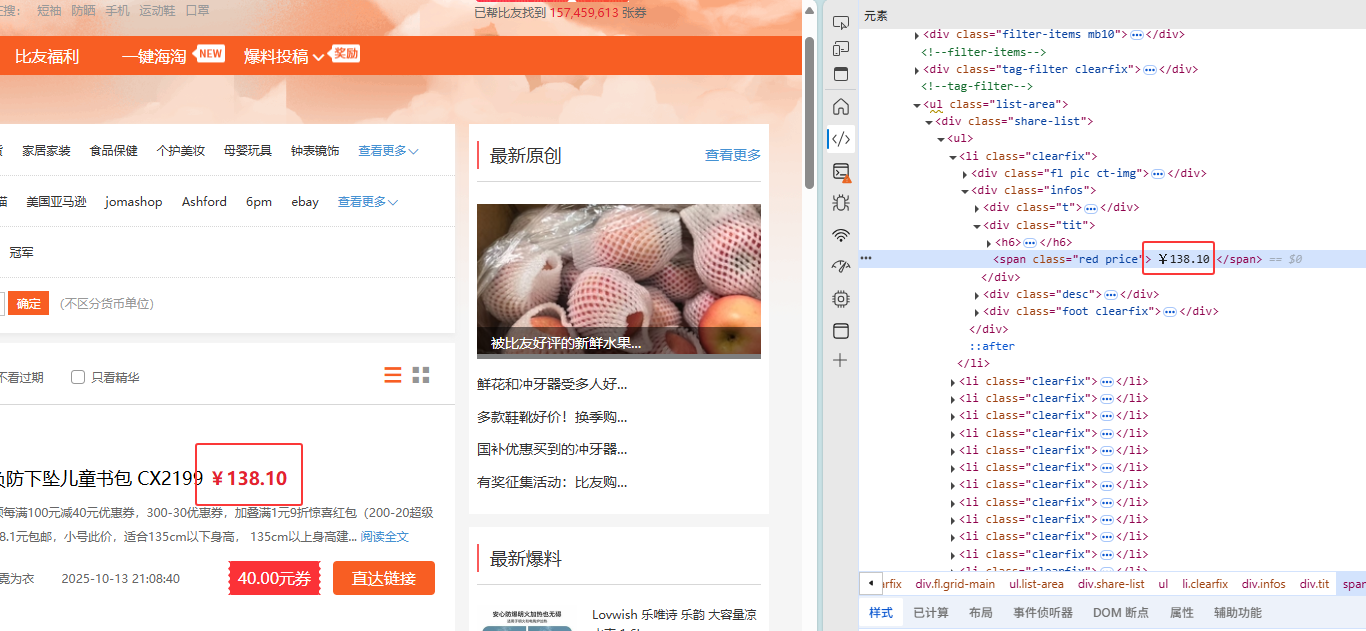Open the DevTools Welcome home tool
This screenshot has width=1366, height=631.
pyautogui.click(x=841, y=107)
